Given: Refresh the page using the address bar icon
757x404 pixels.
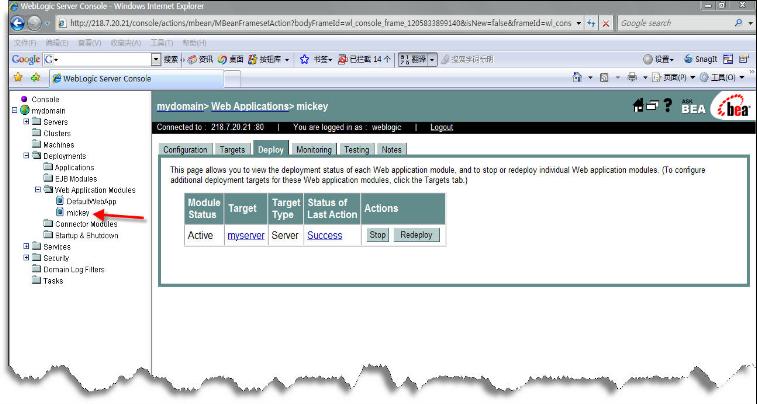Looking at the screenshot, I should pyautogui.click(x=591, y=23).
